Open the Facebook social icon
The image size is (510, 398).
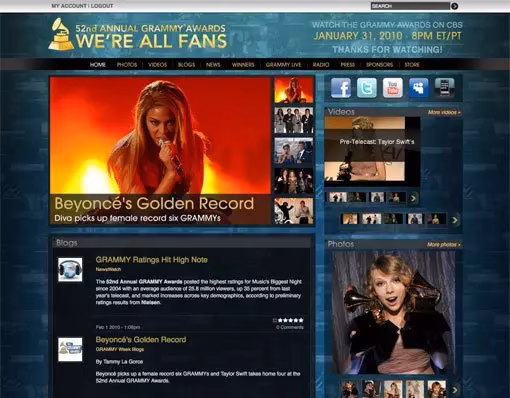341,88
